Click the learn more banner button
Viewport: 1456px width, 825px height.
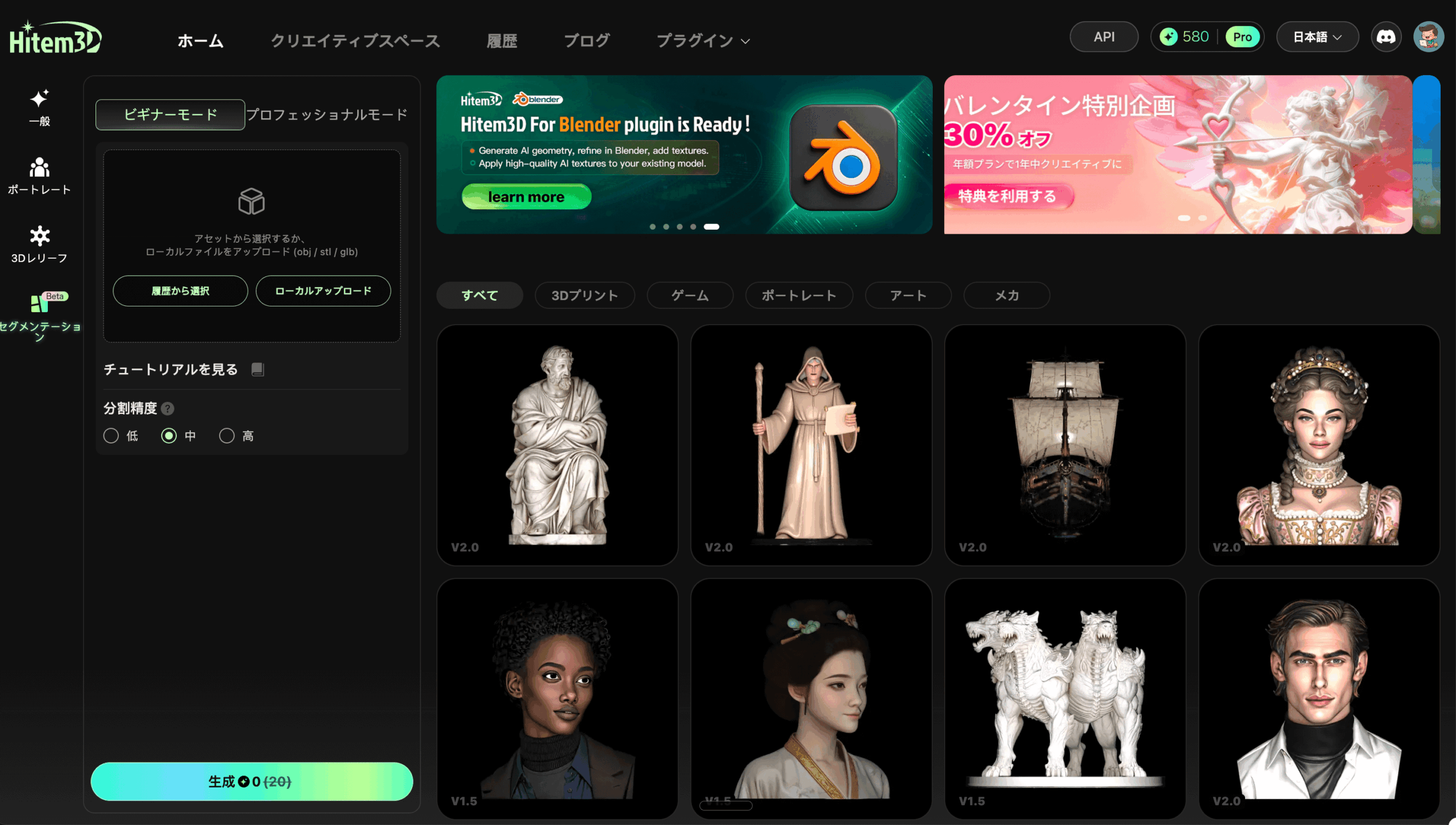pos(526,197)
